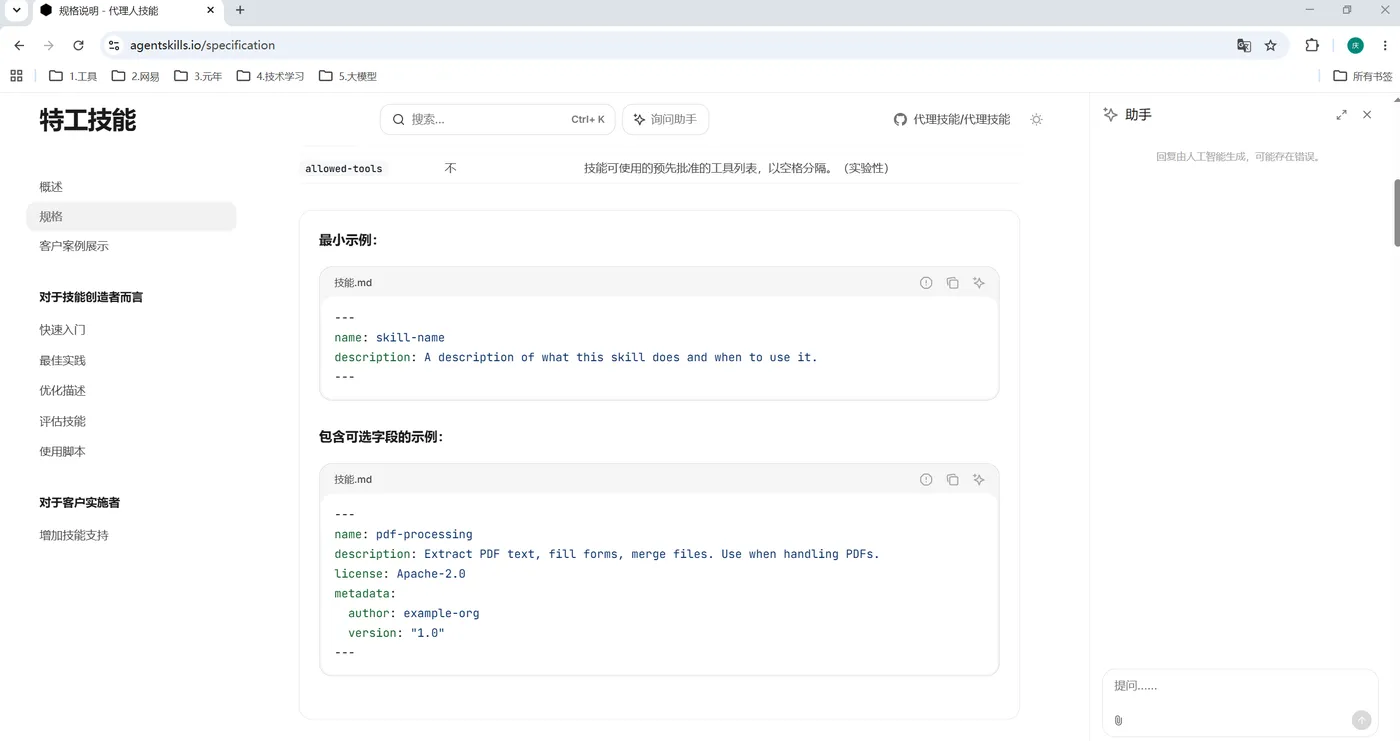Image resolution: width=1400 pixels, height=741 pixels.
Task: Report issue icon on optional fields block
Action: coord(926,480)
